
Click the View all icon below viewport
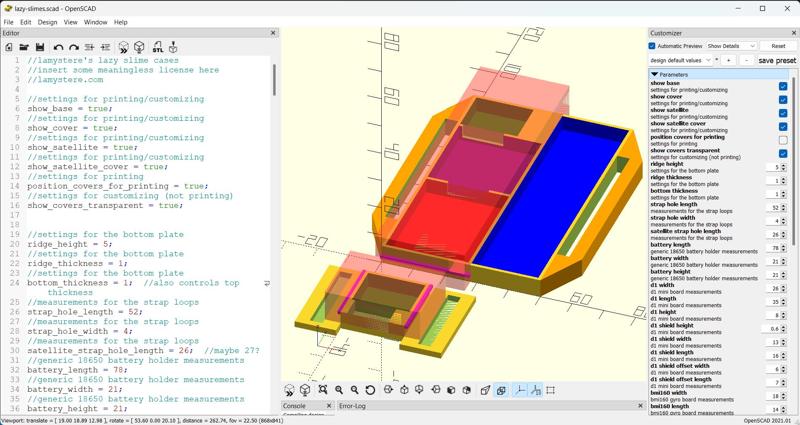pyautogui.click(x=322, y=390)
